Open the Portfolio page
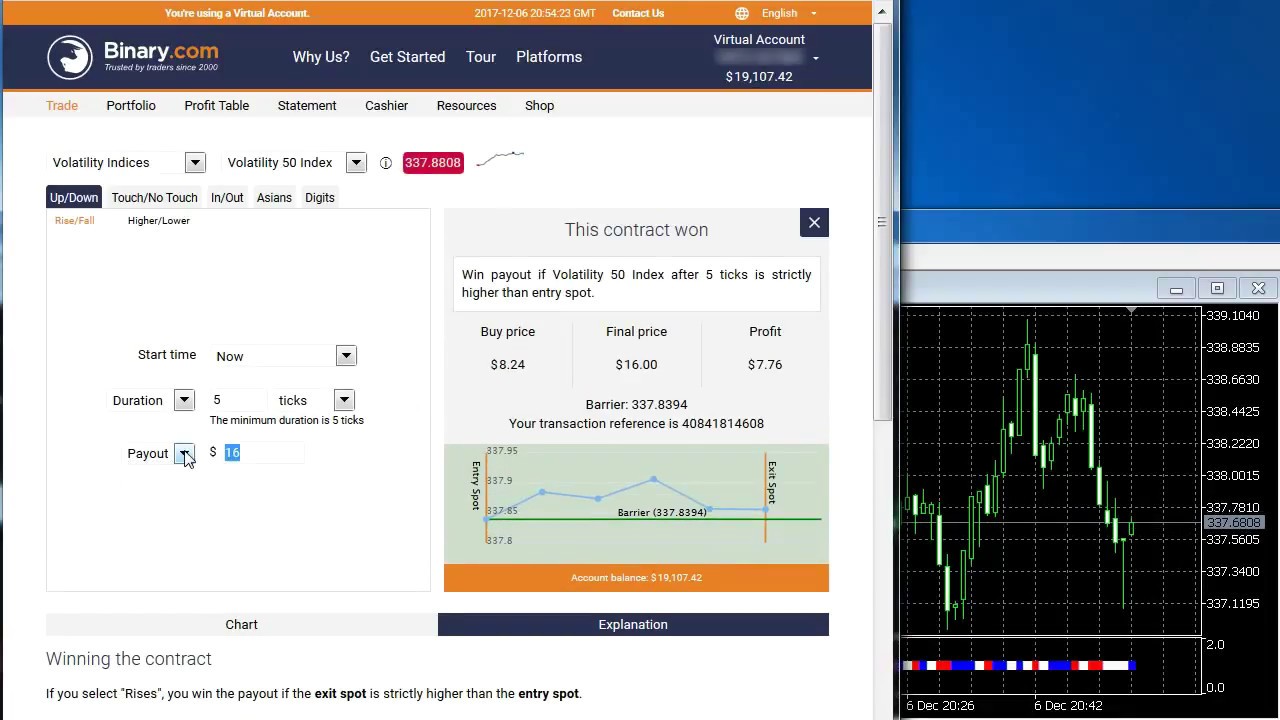The image size is (1280, 720). (131, 105)
